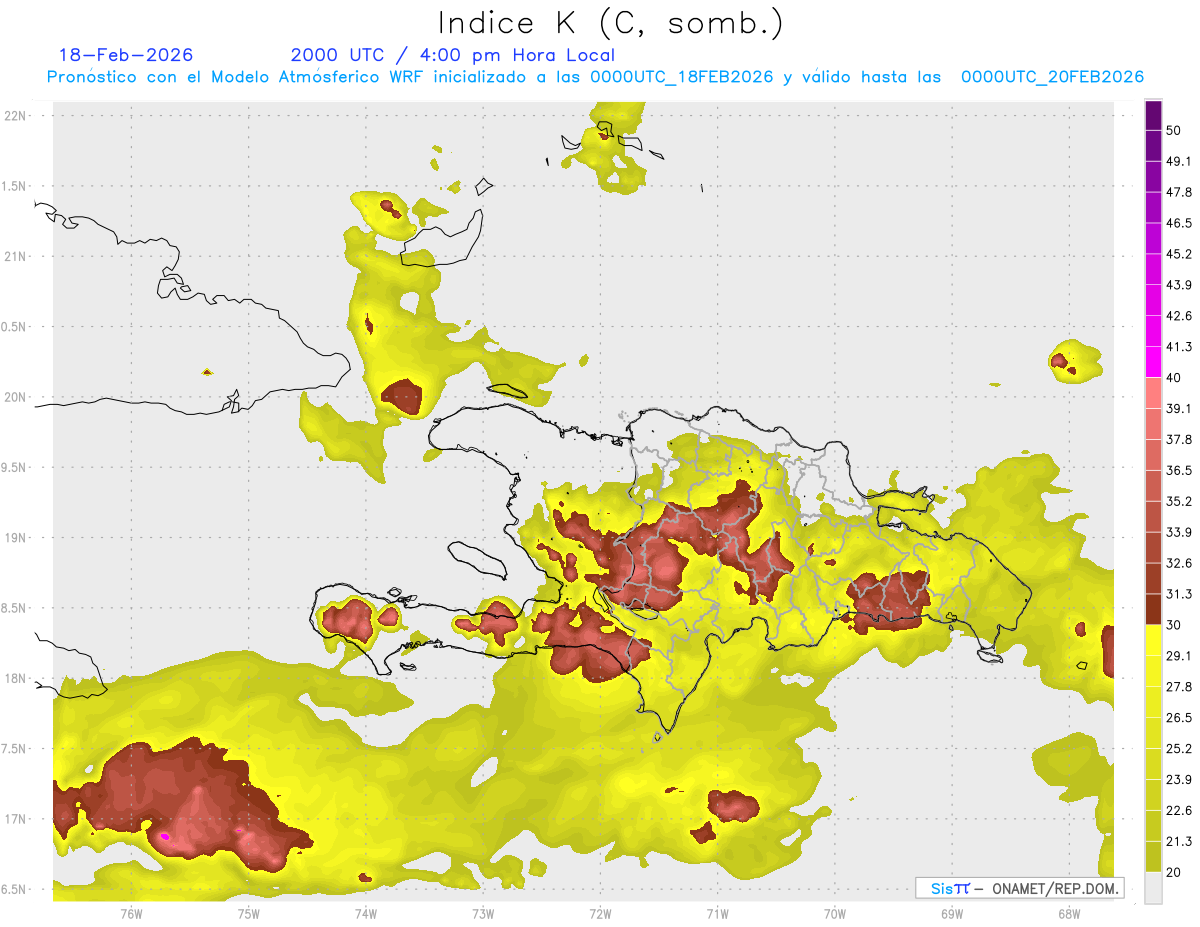The width and height of the screenshot is (1200, 927).
Task: Click the '75W' longitude label
Action: click(249, 913)
